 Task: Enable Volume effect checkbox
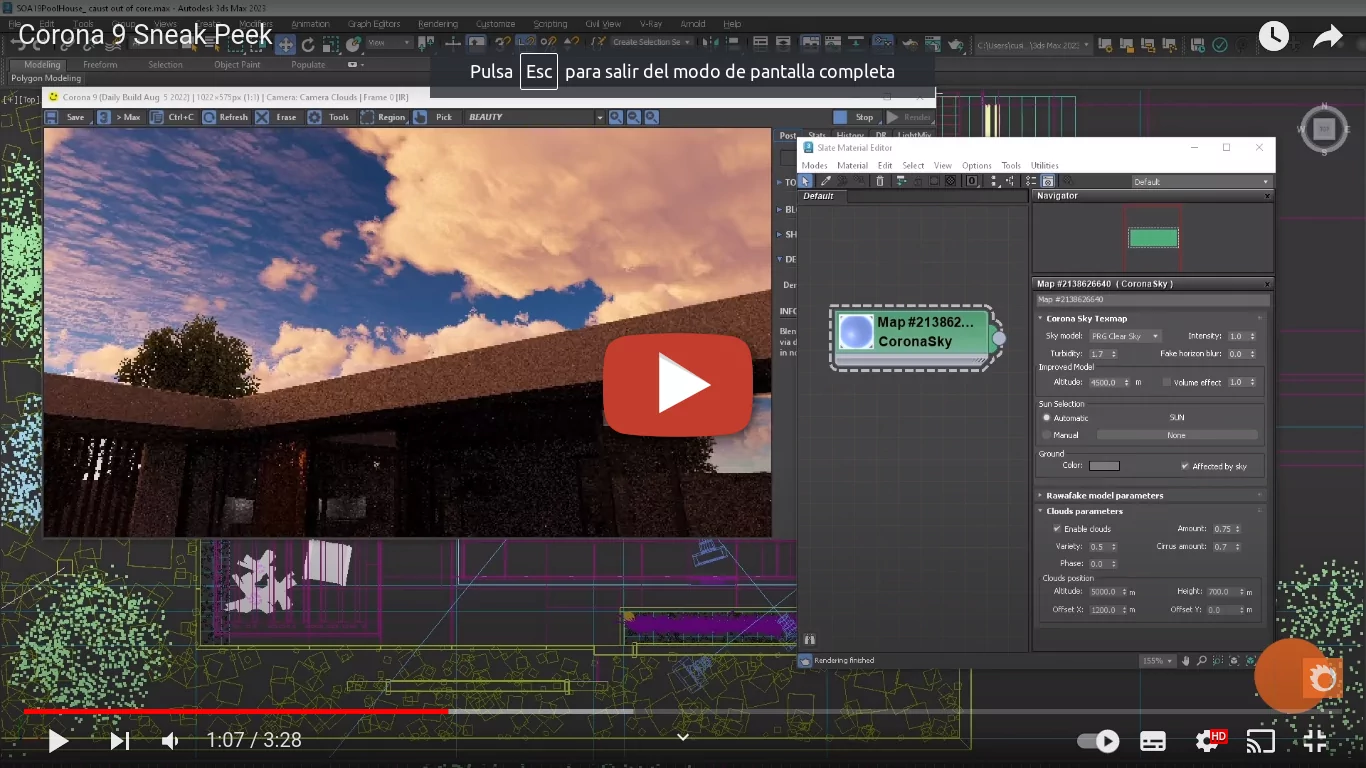coord(1167,382)
